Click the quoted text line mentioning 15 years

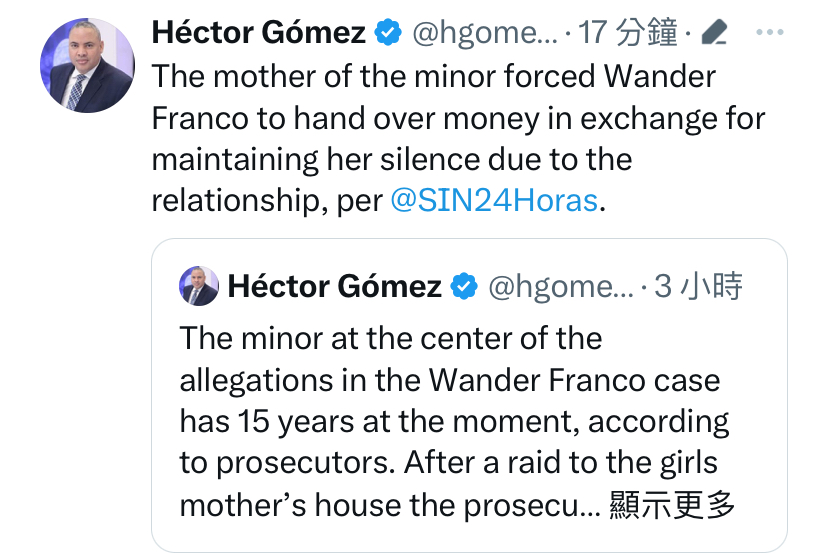(454, 422)
